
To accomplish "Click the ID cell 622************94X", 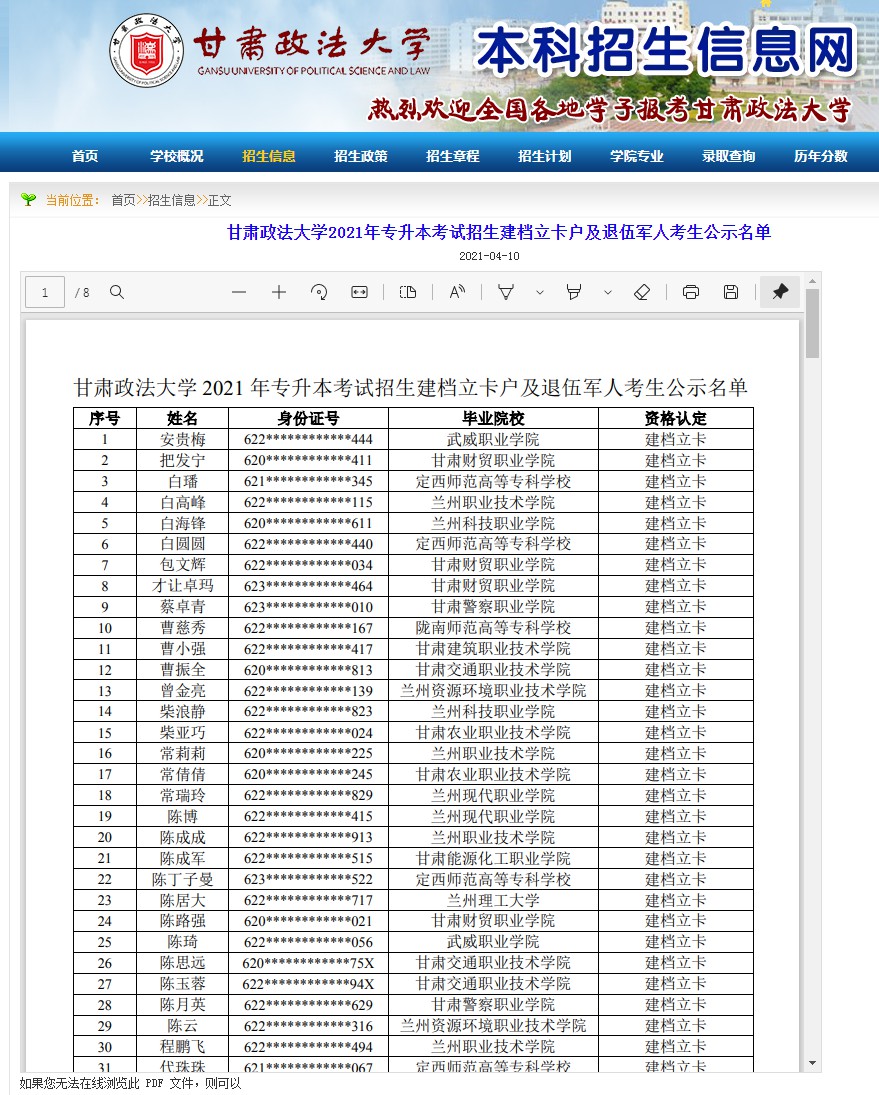I will point(308,984).
